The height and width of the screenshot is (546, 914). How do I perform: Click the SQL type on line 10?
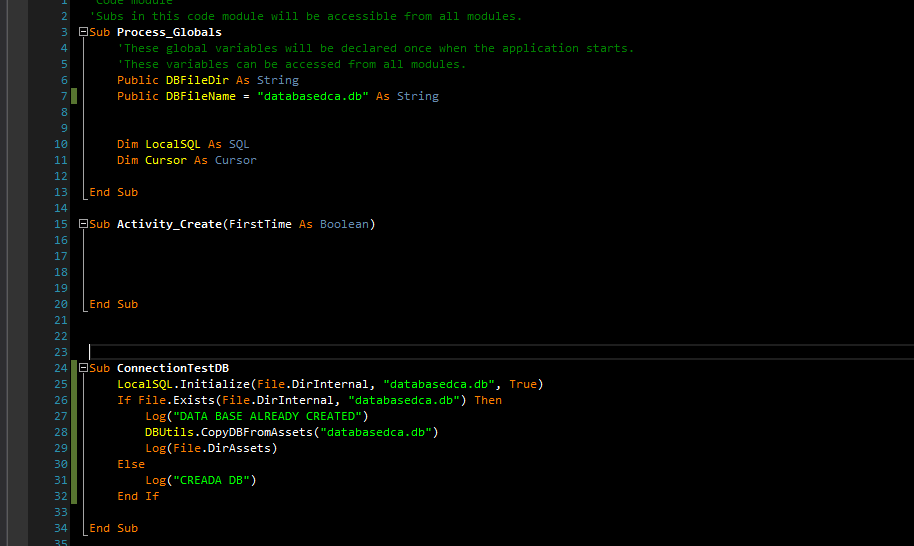point(239,144)
